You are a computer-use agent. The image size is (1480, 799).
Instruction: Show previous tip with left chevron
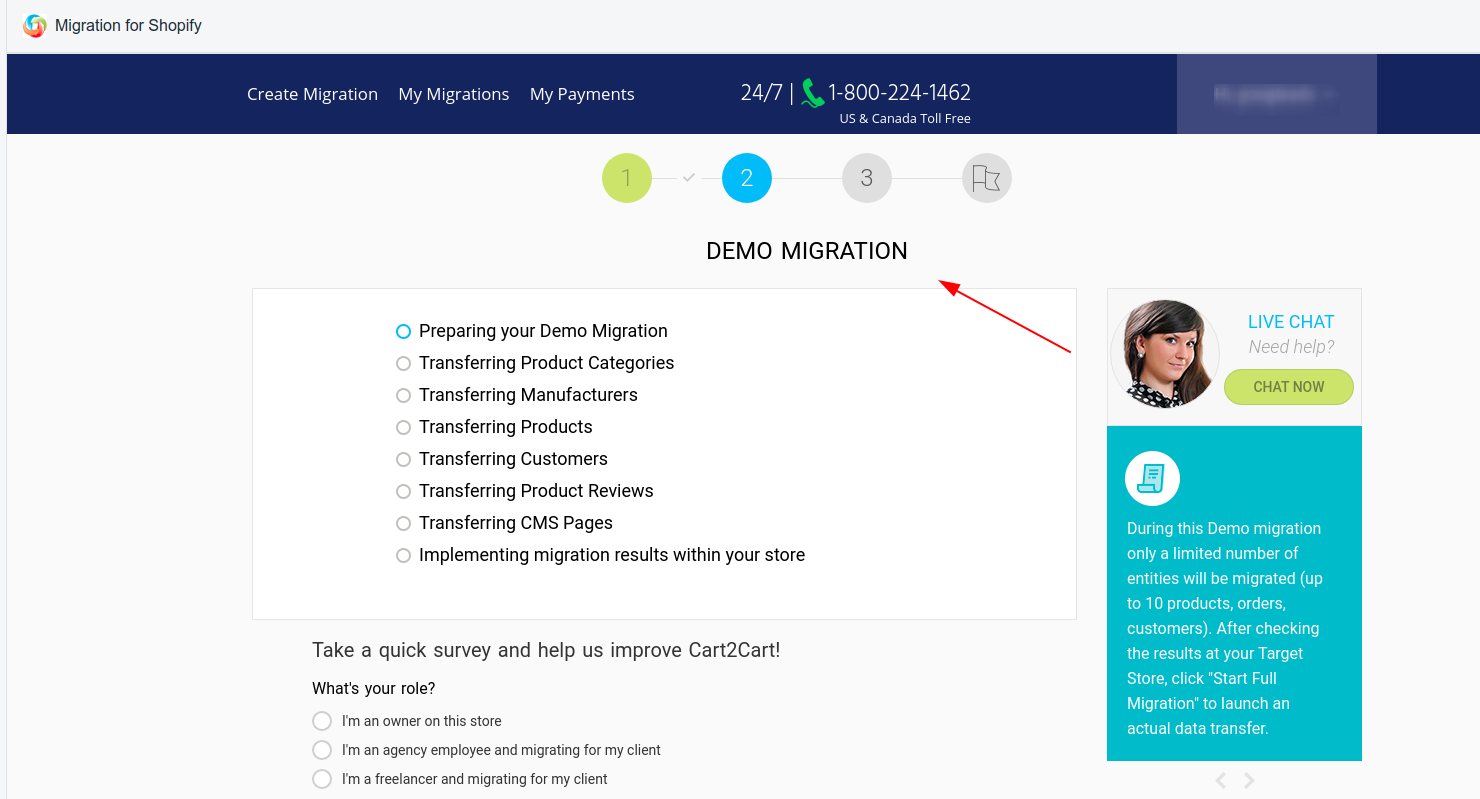coord(1221,780)
